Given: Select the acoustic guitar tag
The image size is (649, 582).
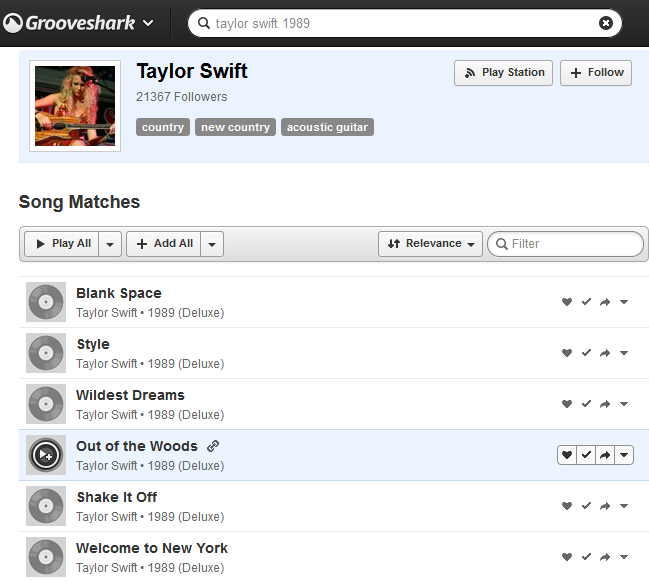Looking at the screenshot, I should 327,127.
